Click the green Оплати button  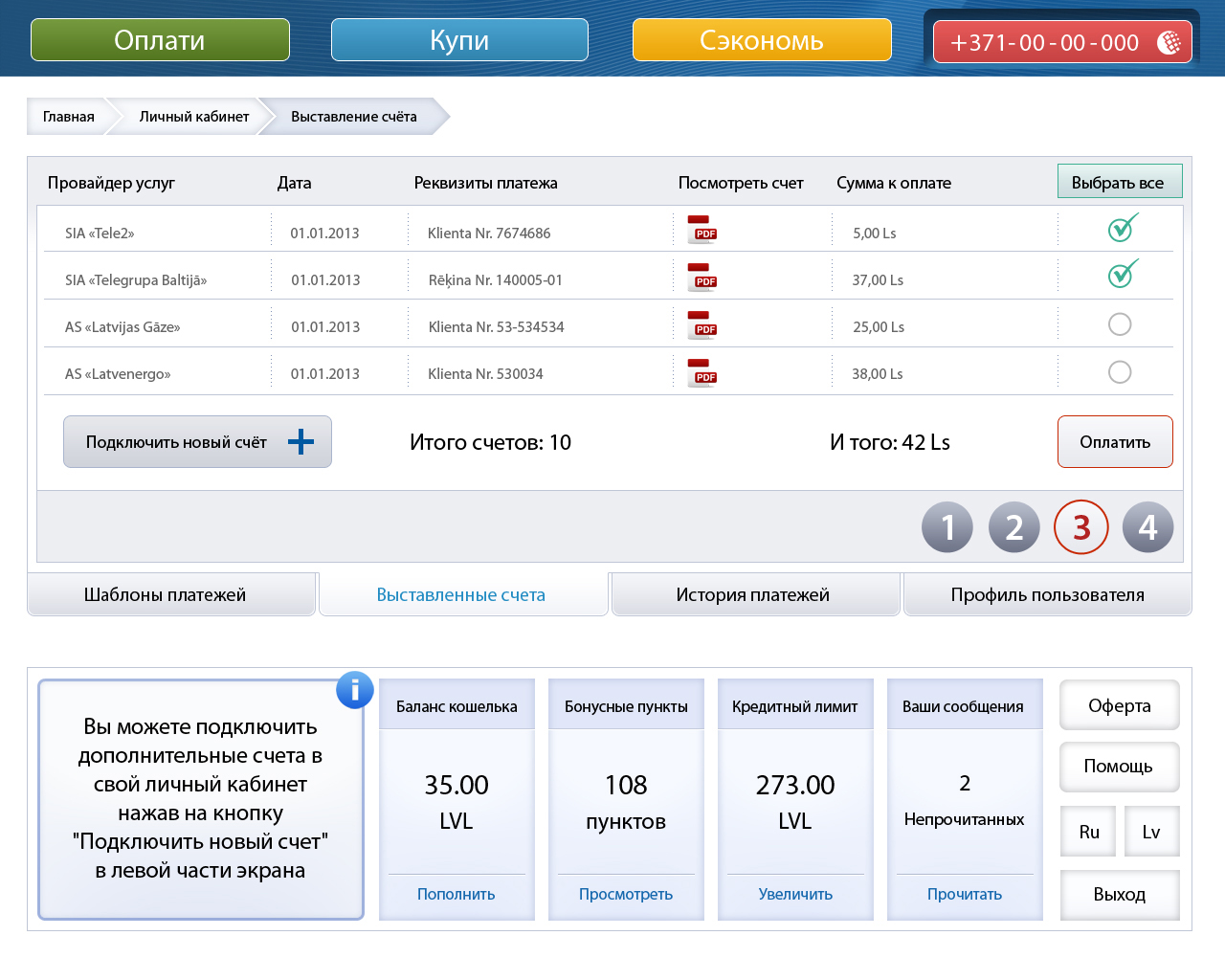160,40
